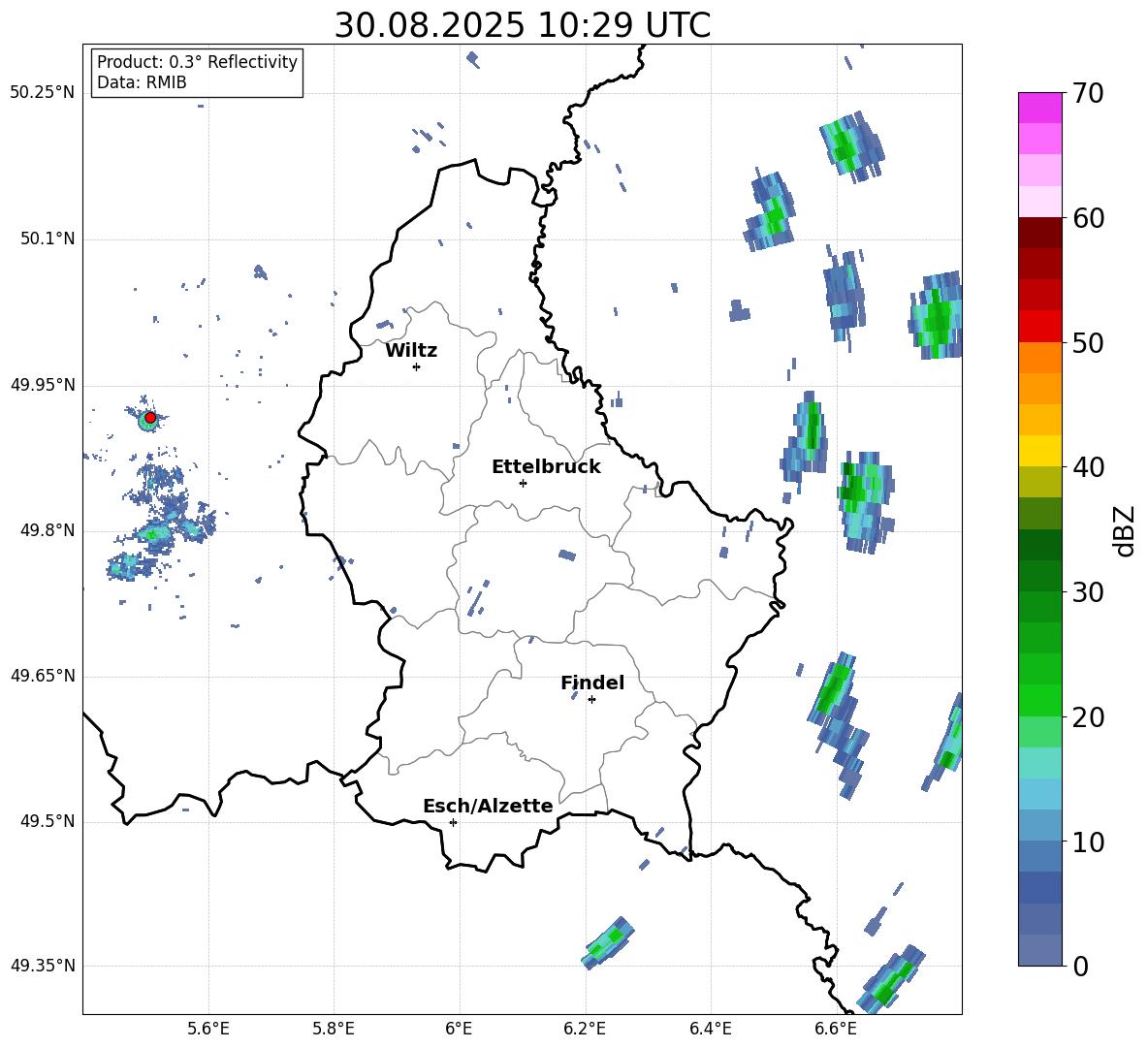Click the Wiltz station cross marker
This screenshot has height=1048, width=1148.
tap(416, 366)
